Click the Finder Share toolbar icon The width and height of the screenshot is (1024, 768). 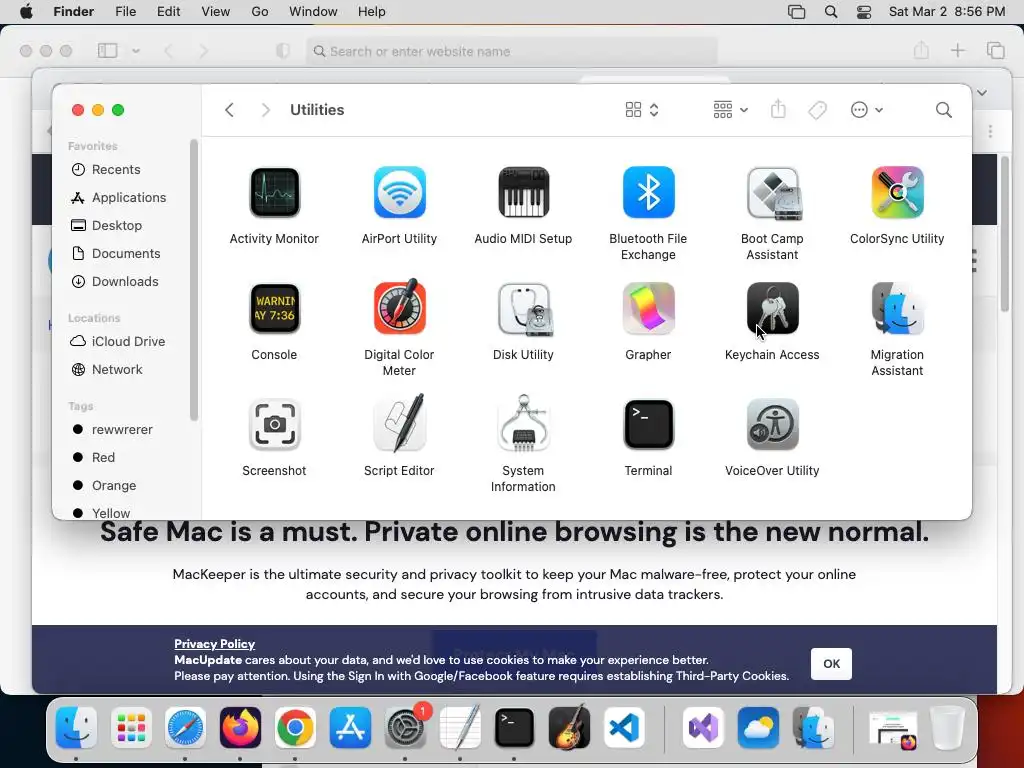[778, 109]
